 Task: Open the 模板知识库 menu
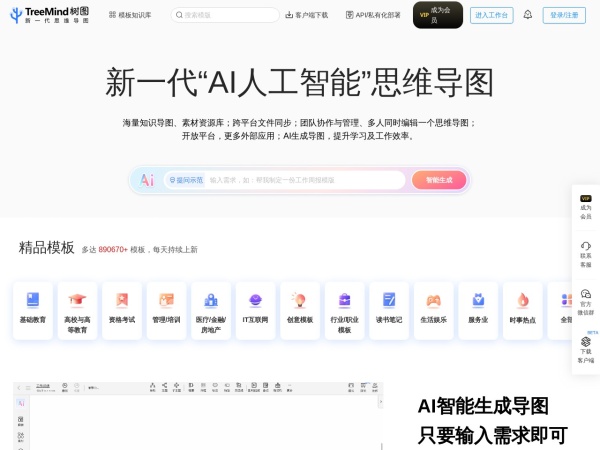coord(130,15)
